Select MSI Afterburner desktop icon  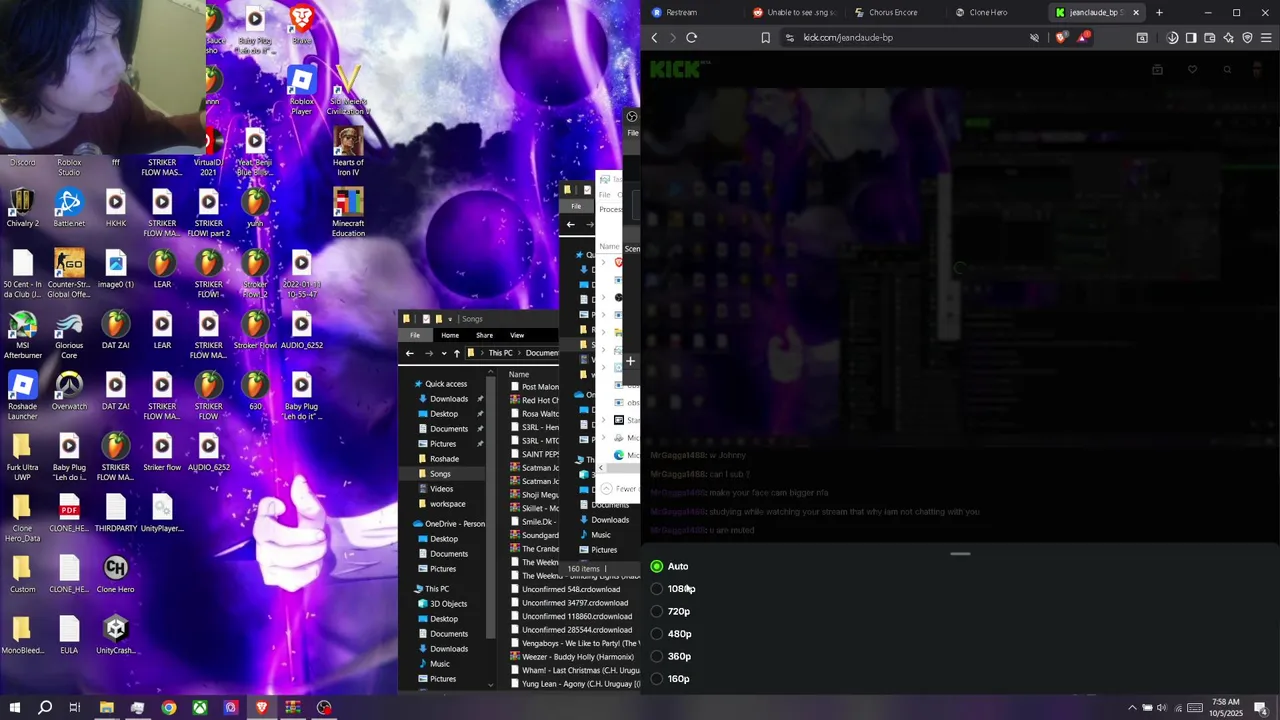22,335
